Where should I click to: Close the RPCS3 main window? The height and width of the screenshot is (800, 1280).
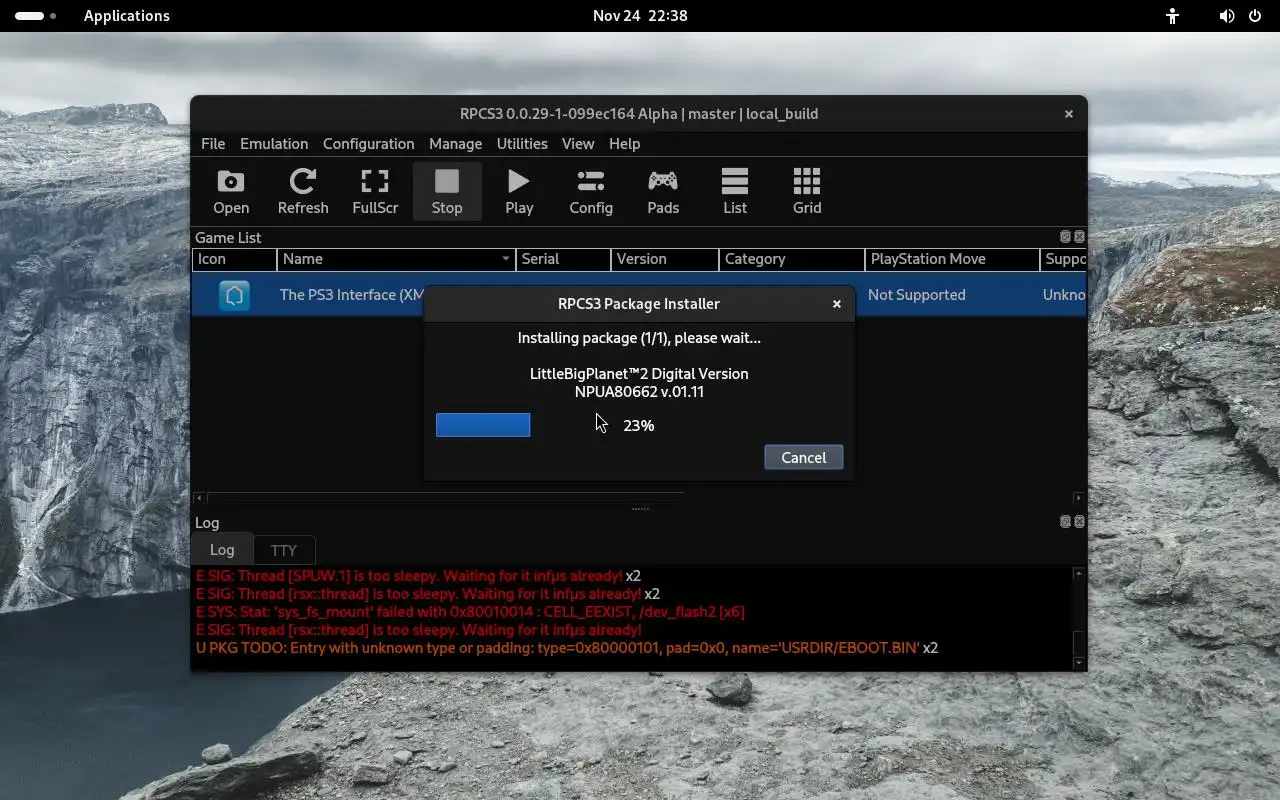pos(1069,114)
